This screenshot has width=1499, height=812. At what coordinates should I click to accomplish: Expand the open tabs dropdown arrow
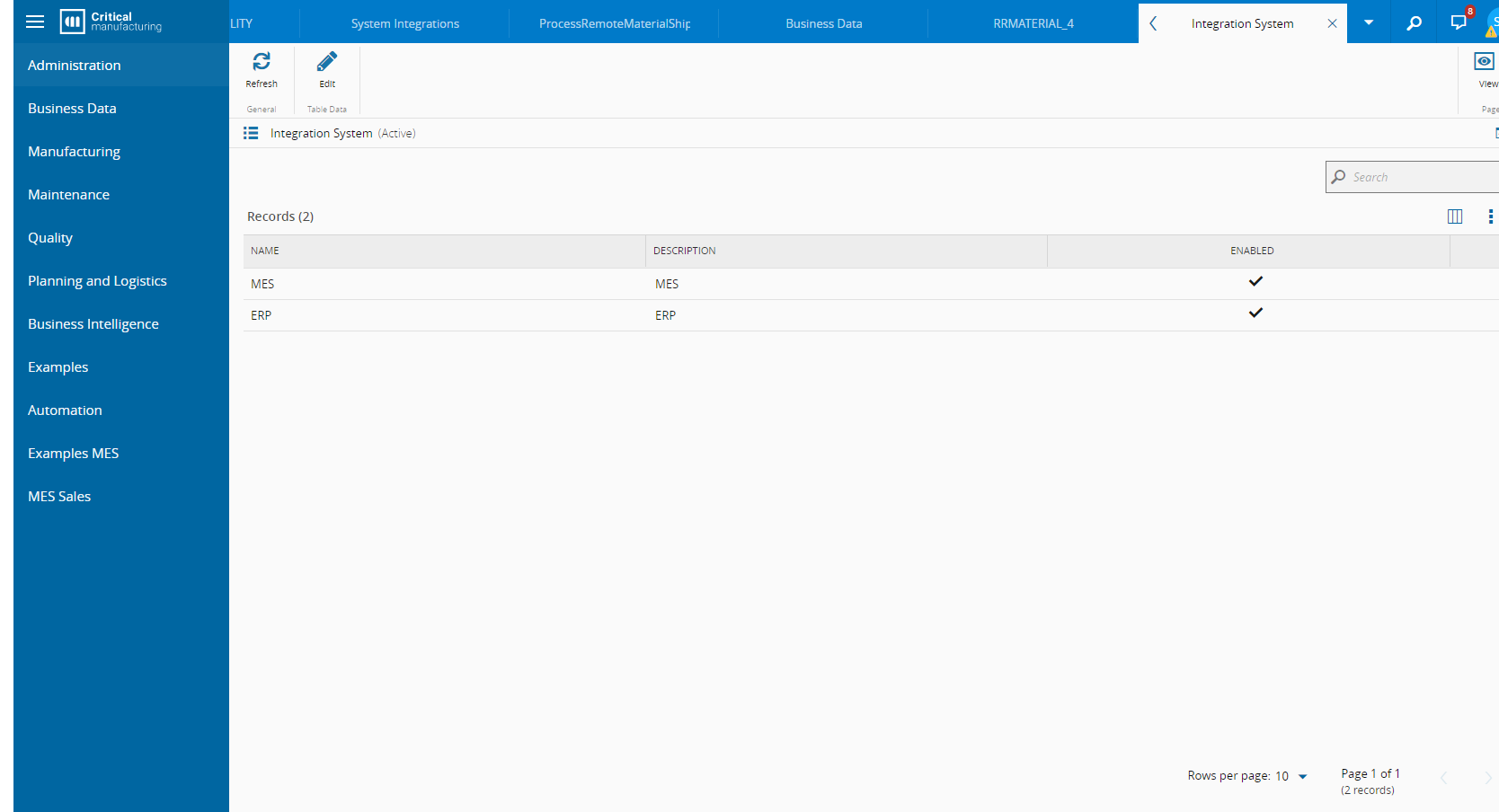click(x=1369, y=22)
